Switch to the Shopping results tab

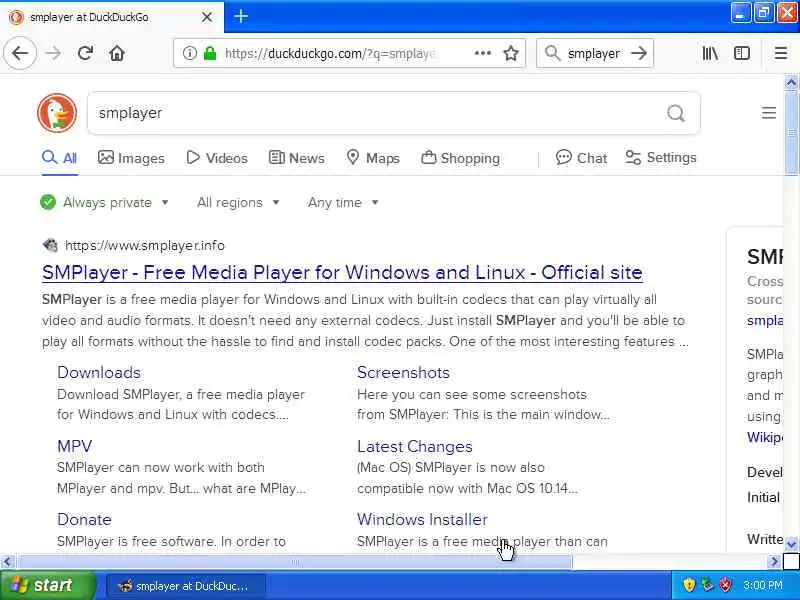[x=460, y=158]
